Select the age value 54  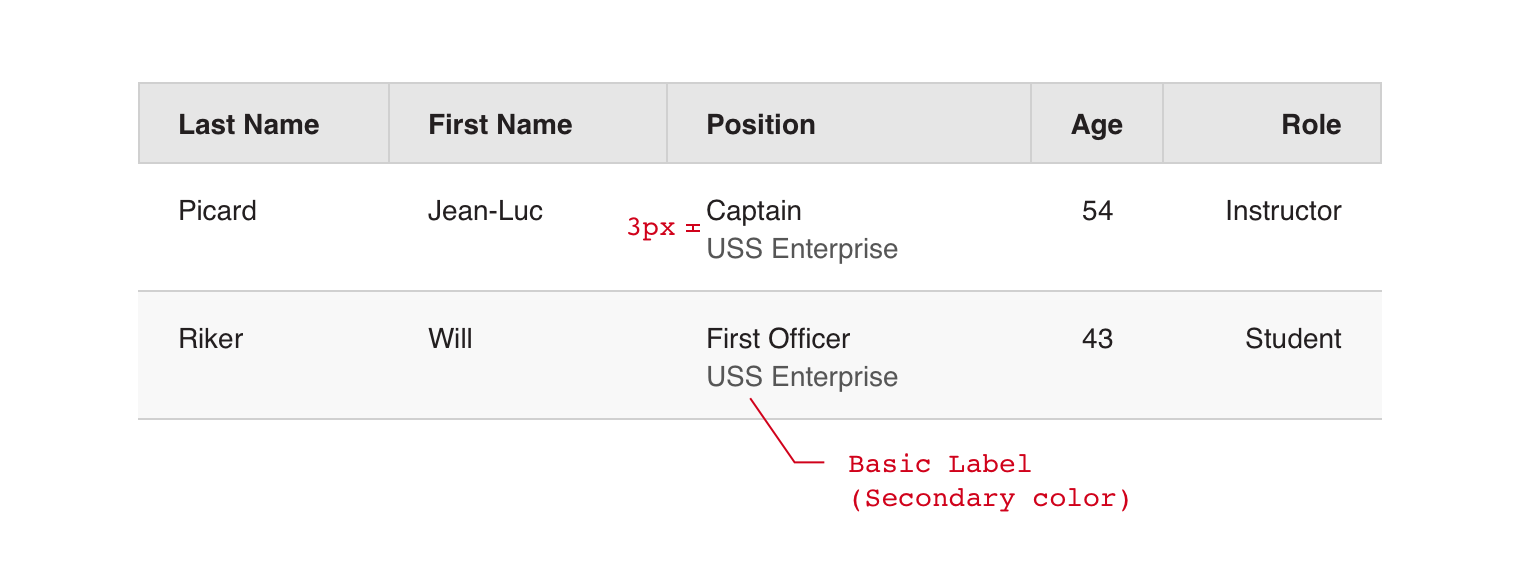point(1097,211)
